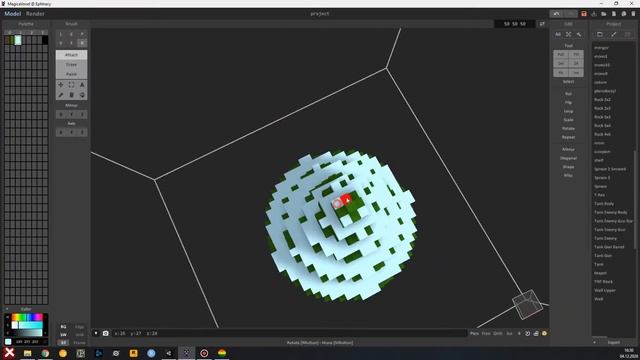This screenshot has width=640, height=360.
Task: Select the V voxel brush mode
Action: [61, 43]
